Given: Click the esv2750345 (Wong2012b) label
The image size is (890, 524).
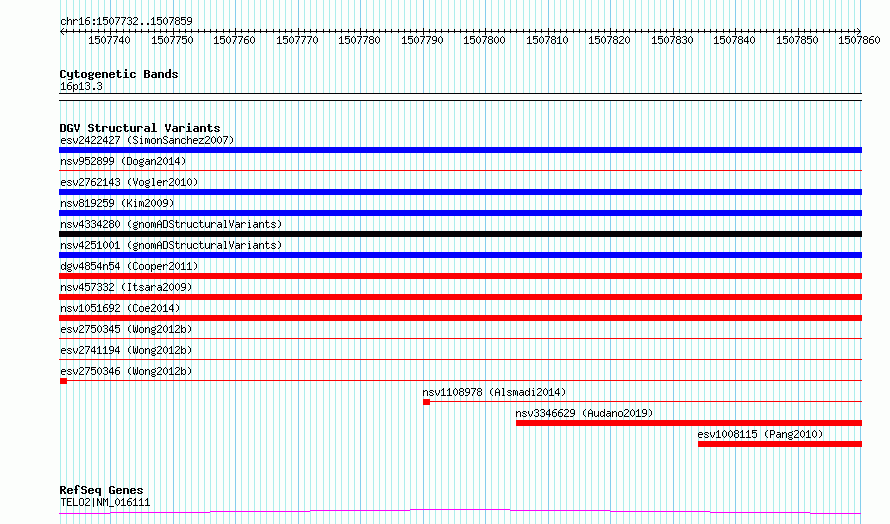Looking at the screenshot, I should [126, 329].
